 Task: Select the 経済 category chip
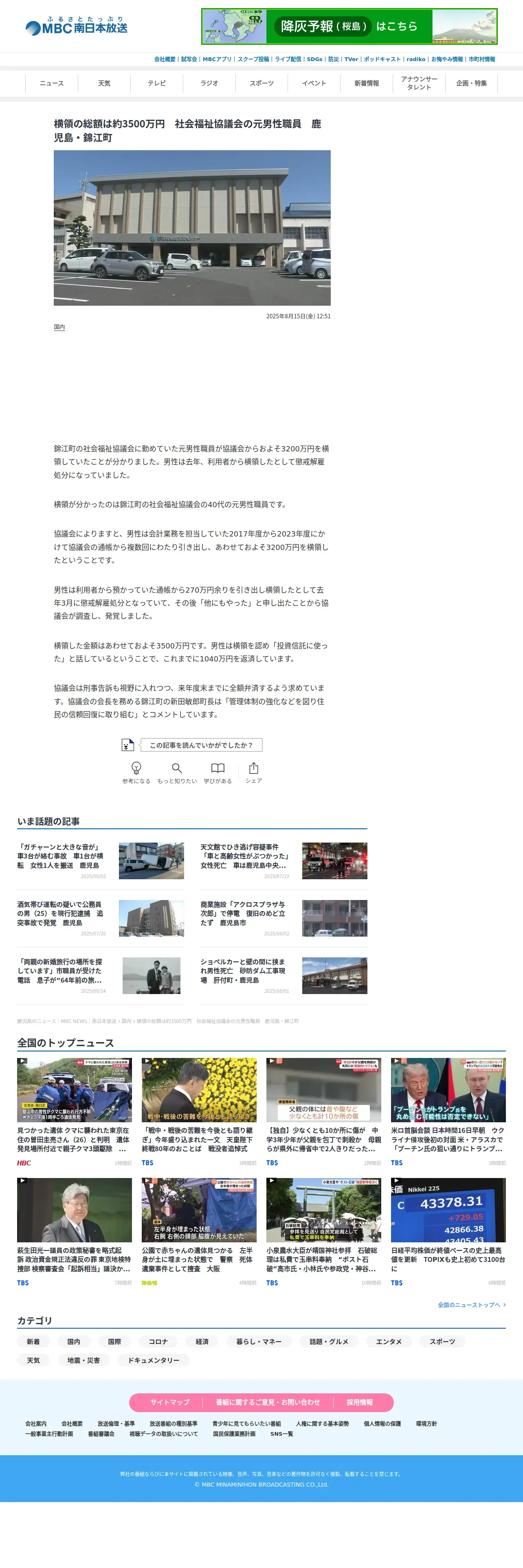click(202, 1341)
